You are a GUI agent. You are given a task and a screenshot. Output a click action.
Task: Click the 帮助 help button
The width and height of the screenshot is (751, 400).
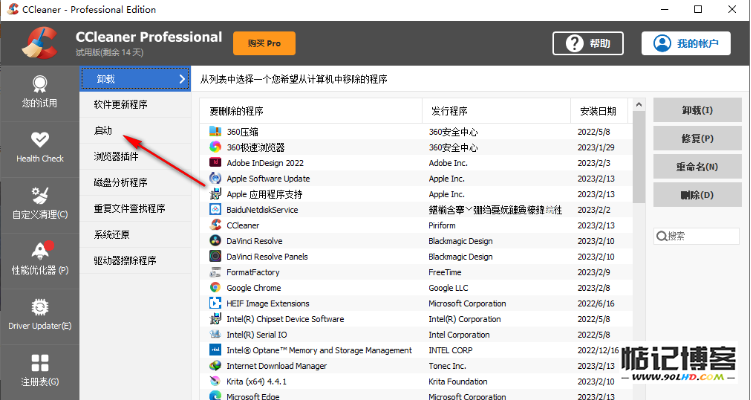coord(588,44)
